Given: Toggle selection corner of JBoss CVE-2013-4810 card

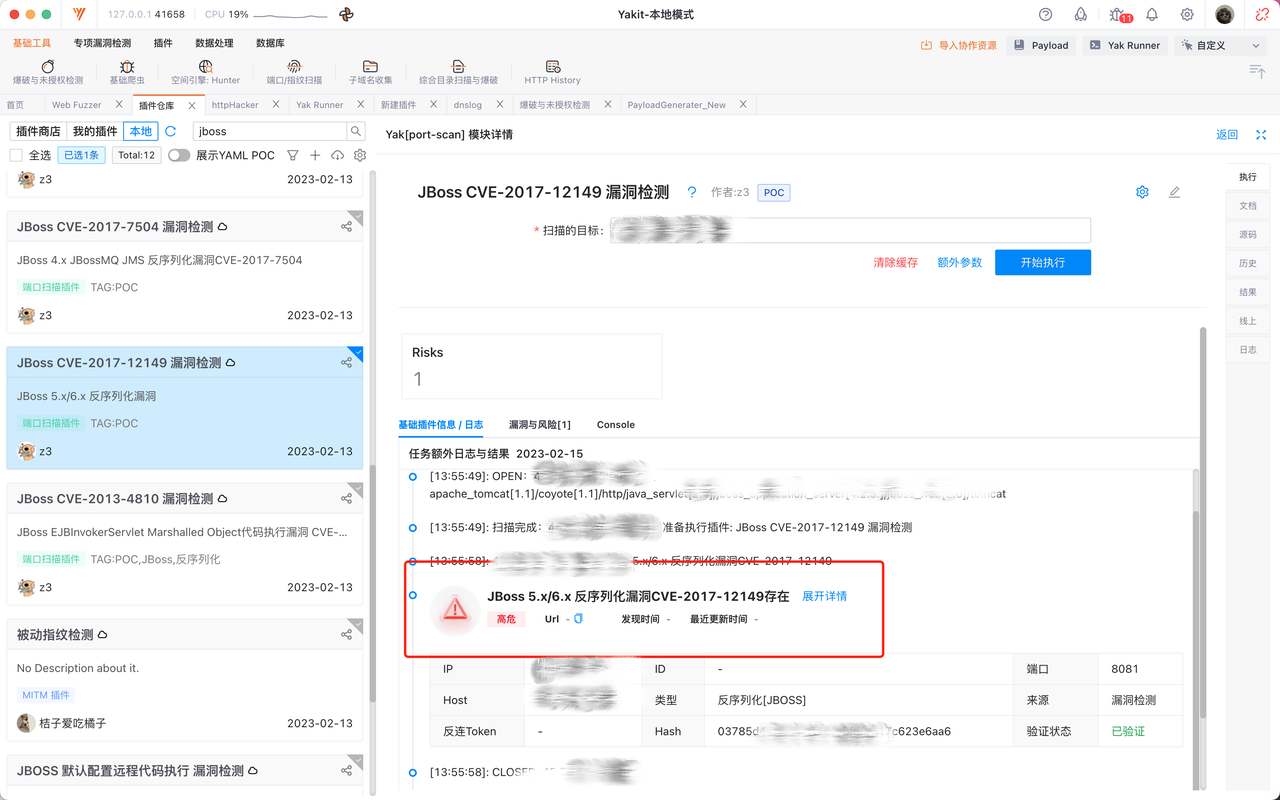Looking at the screenshot, I should tap(356, 489).
